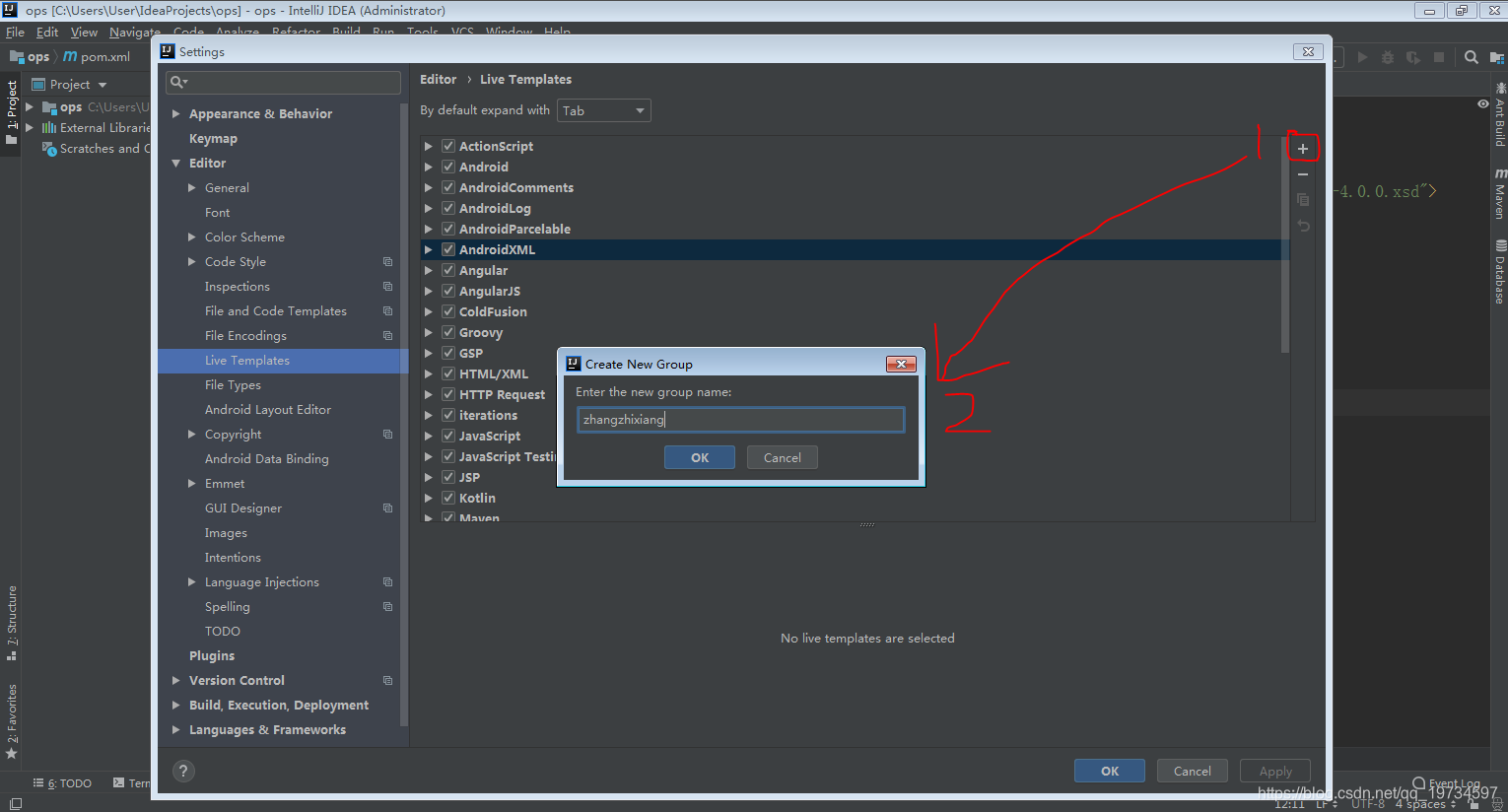Screen dimensions: 1508x812
Task: Click the Run arrow in the main toolbar
Action: point(1362,57)
